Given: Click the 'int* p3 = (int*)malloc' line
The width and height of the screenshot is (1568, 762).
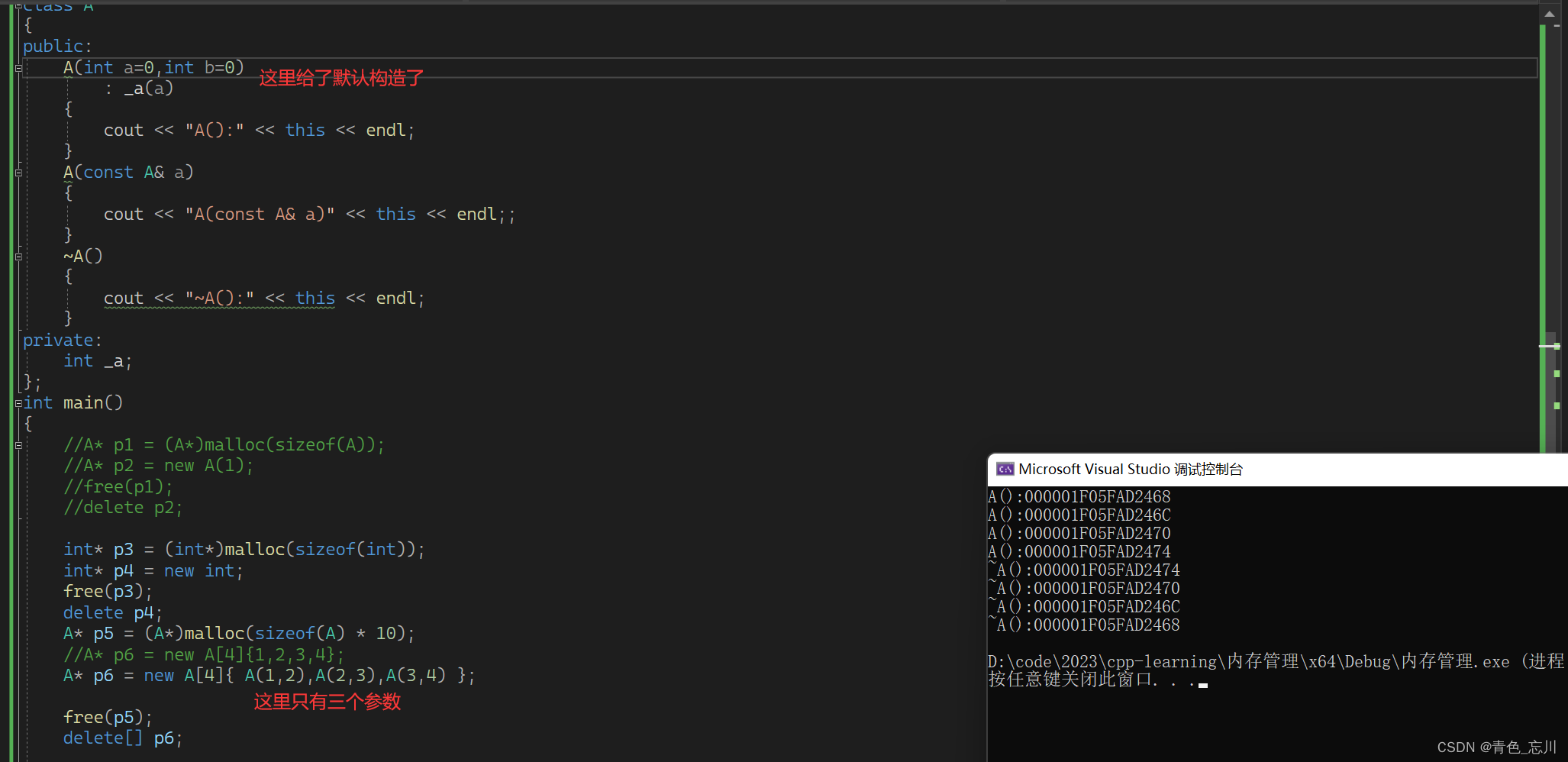Looking at the screenshot, I should (x=244, y=550).
